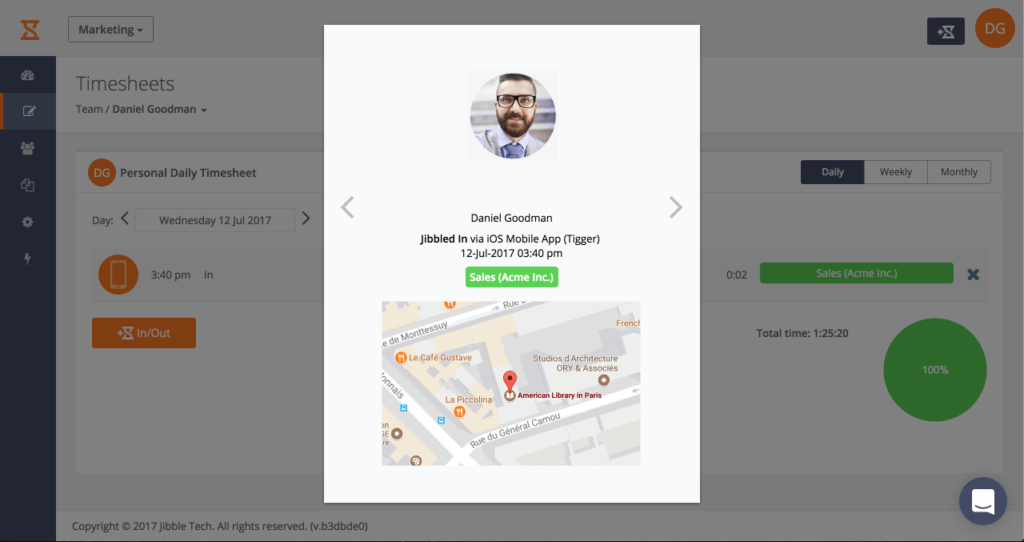
Task: Delete the 3:40 pm entry with X
Action: (x=973, y=274)
